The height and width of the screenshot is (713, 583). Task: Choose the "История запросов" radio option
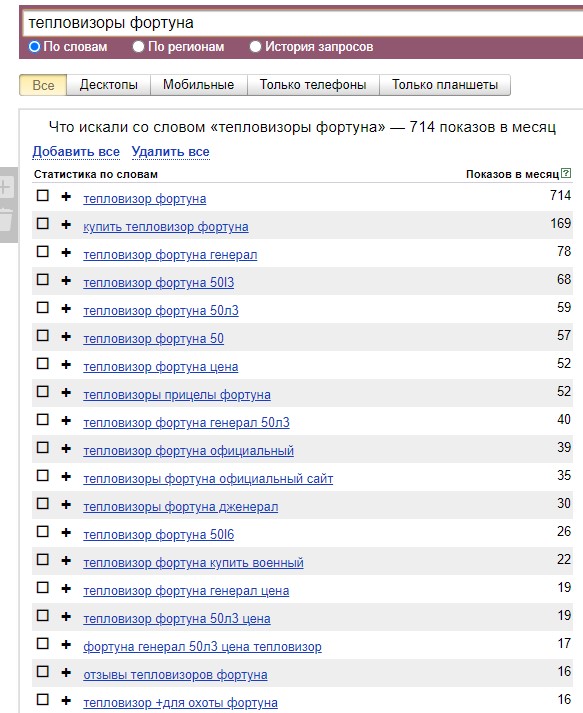(x=256, y=46)
